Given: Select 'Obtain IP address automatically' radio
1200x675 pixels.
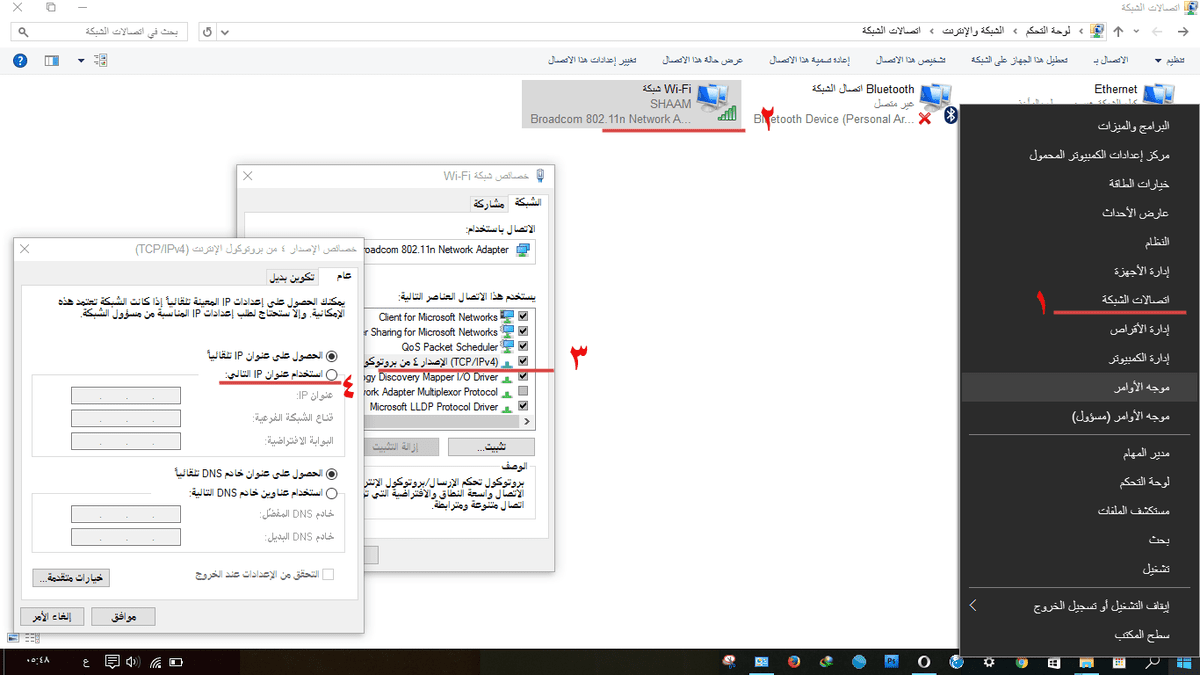Looking at the screenshot, I should 332,356.
